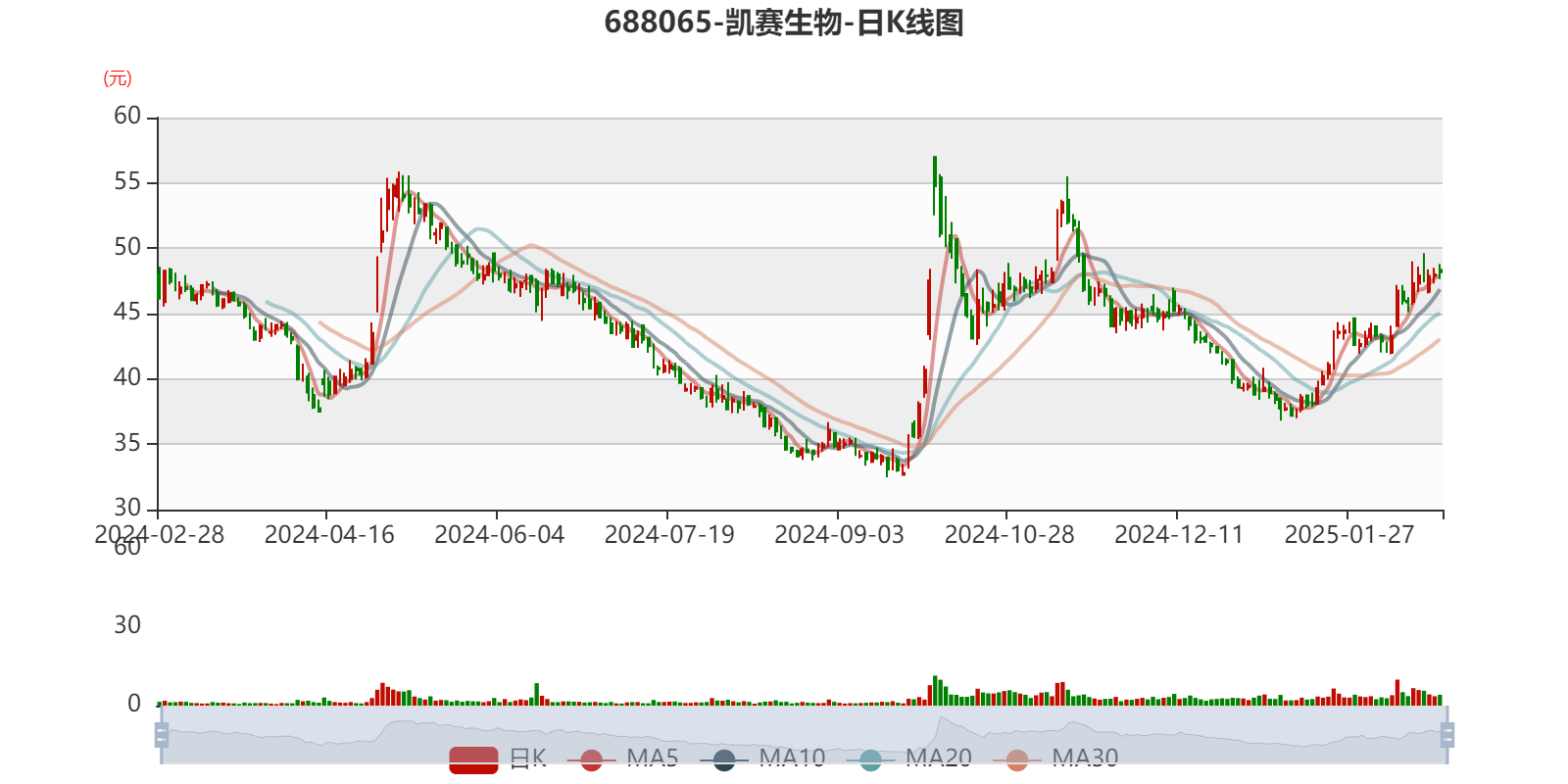The height and width of the screenshot is (784, 1568).
Task: Click the middle of the data zoom preview
Action: (x=804, y=735)
